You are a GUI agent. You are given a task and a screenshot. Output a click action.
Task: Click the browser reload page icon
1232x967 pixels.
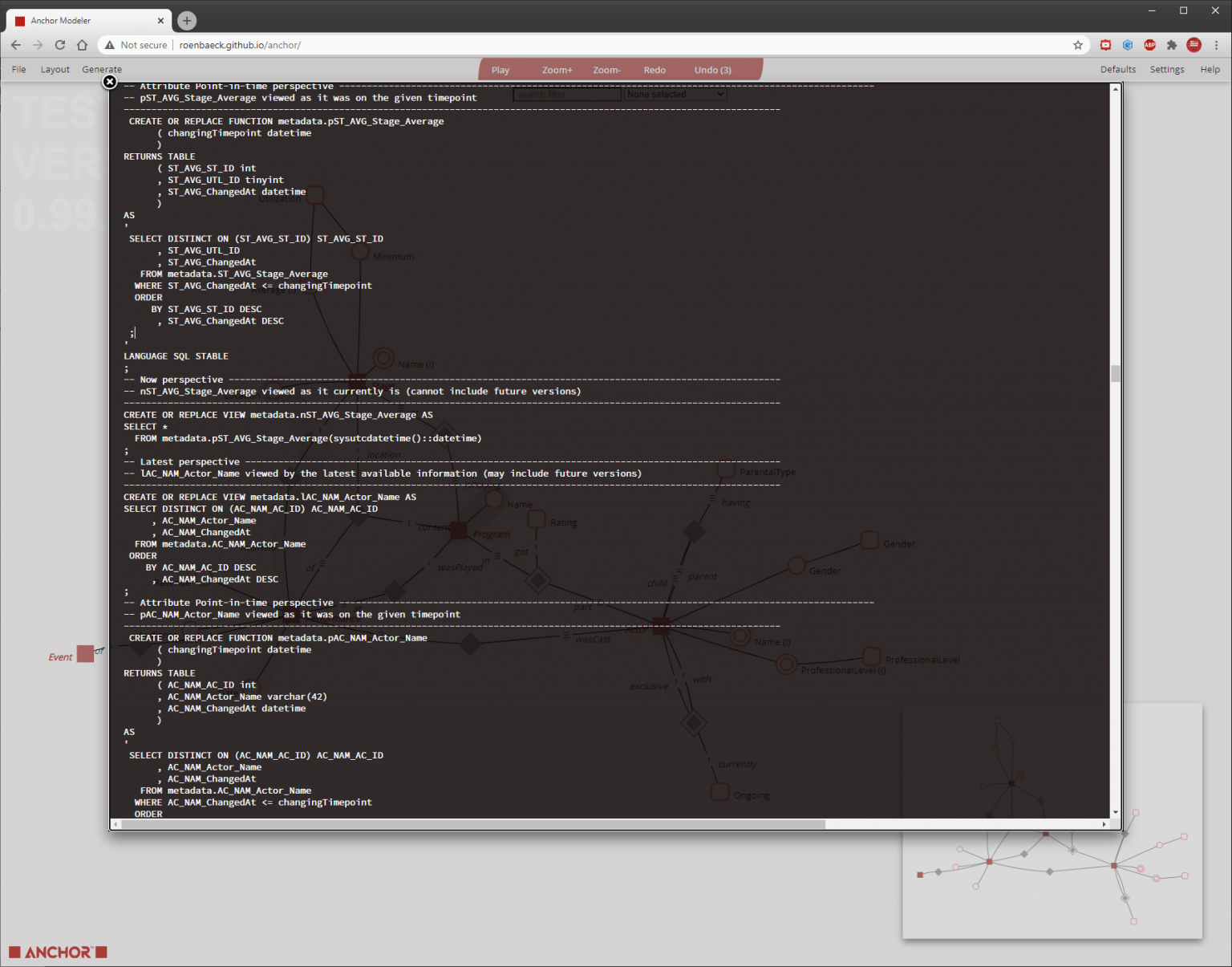point(60,45)
